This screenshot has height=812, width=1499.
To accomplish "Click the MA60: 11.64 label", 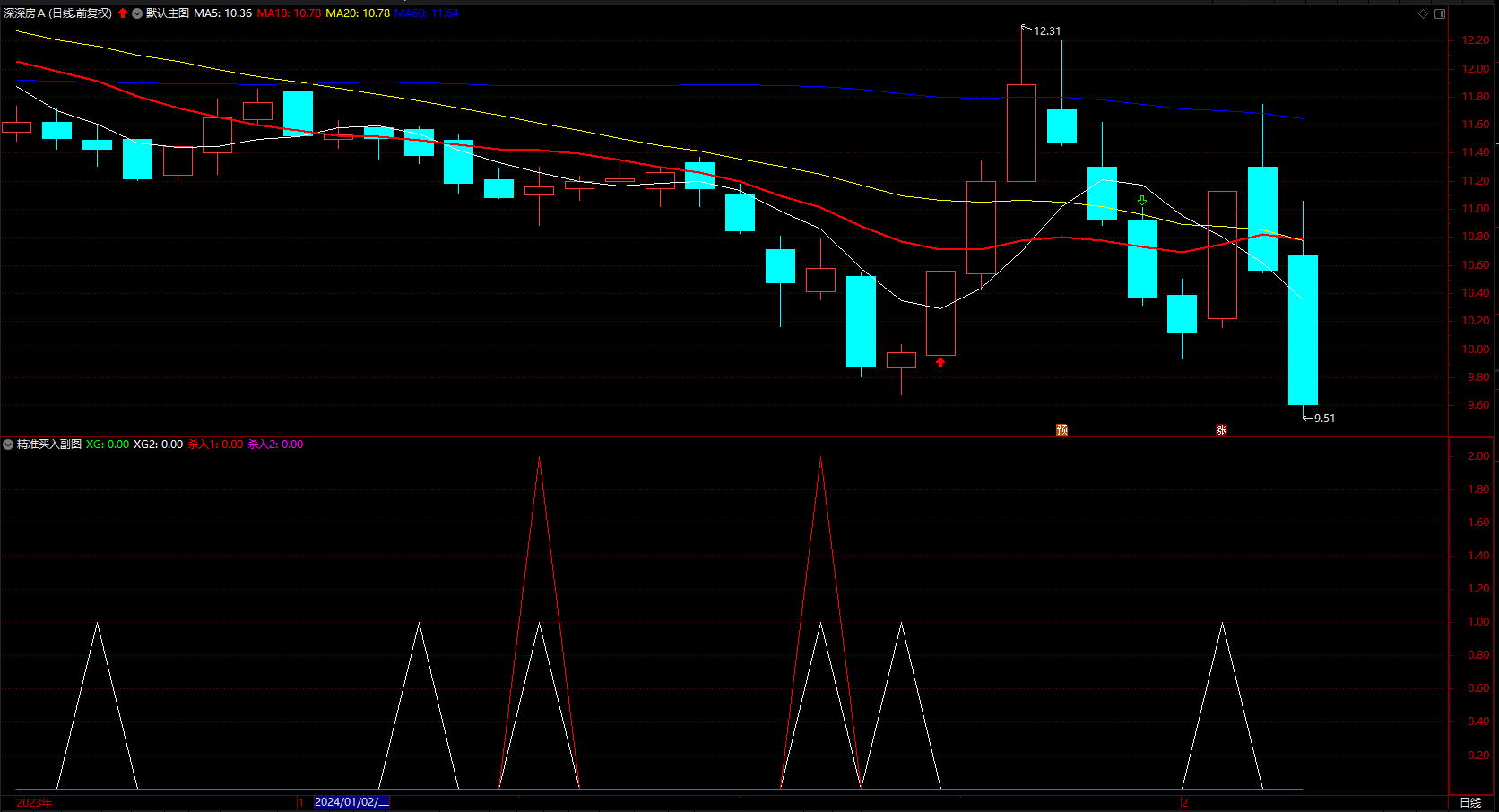I will click(x=427, y=13).
